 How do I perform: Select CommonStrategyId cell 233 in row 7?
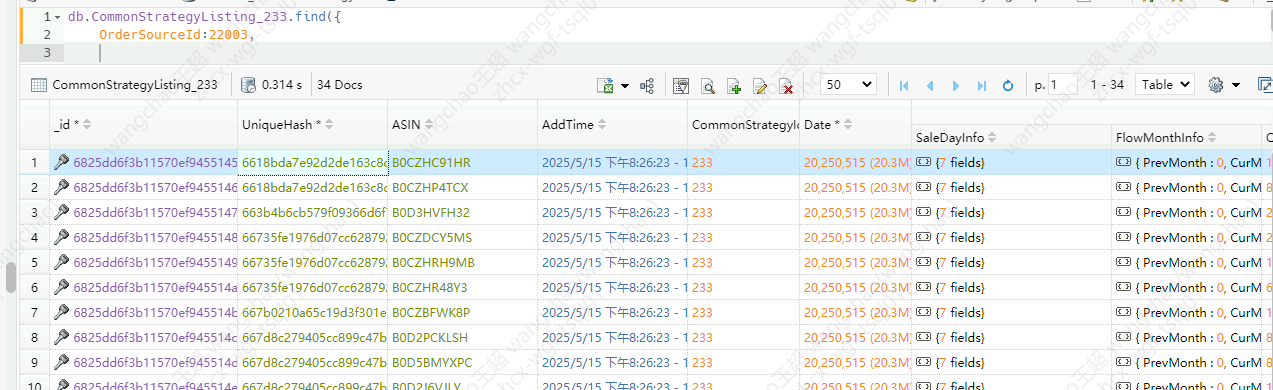[x=745, y=312]
